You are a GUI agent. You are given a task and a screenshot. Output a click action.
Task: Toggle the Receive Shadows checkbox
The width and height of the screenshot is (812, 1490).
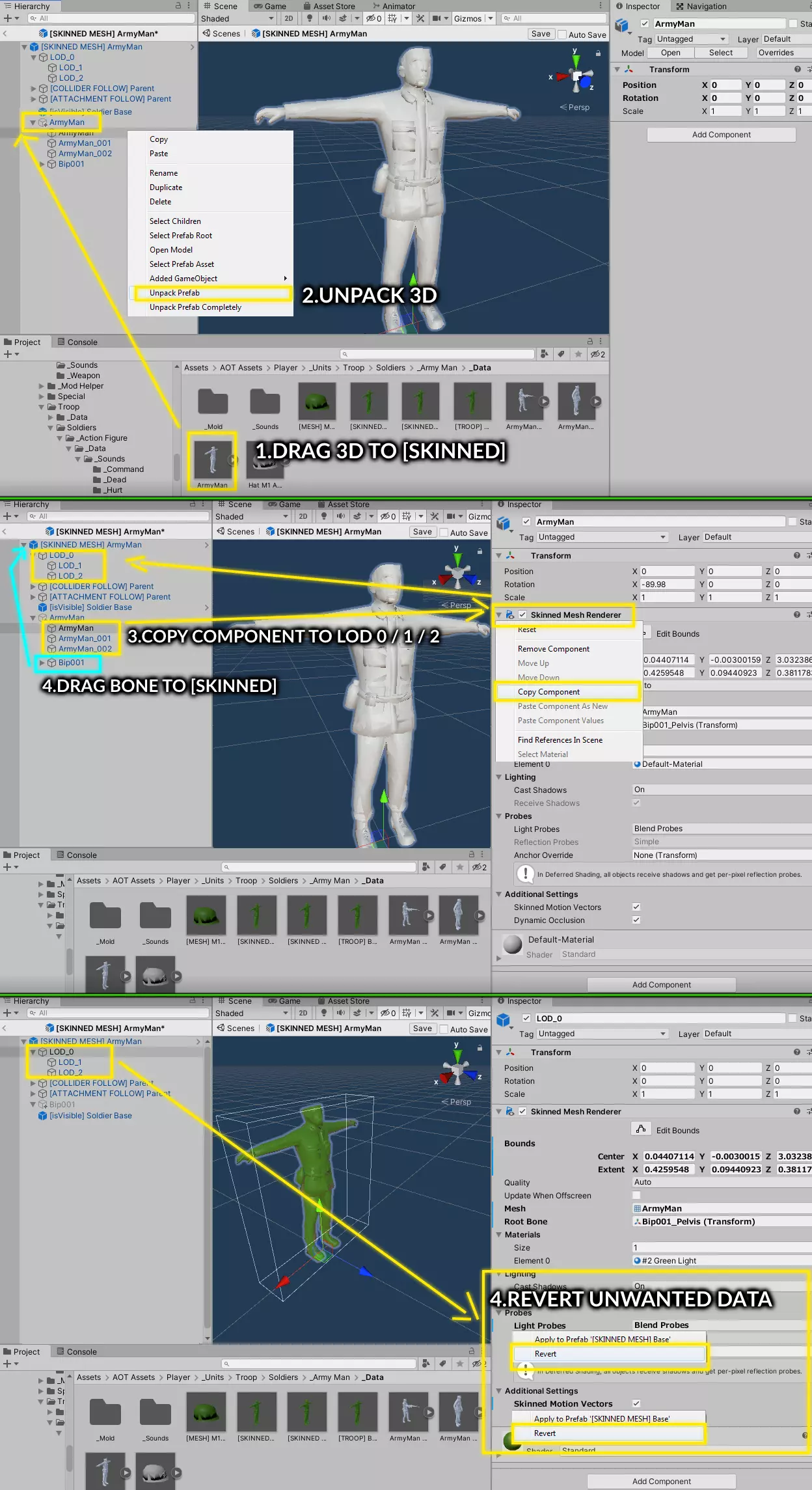coord(636,803)
